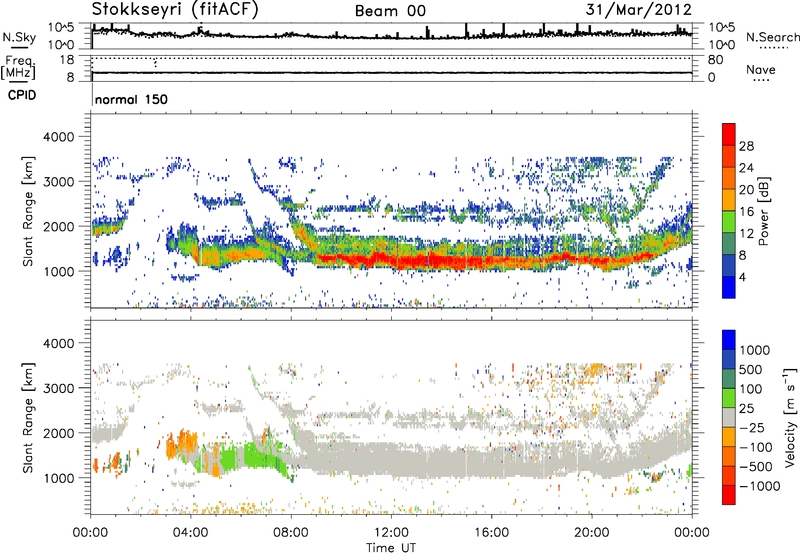Click the 'N.Search' legend label
This screenshot has width=800, height=554.
click(772, 37)
